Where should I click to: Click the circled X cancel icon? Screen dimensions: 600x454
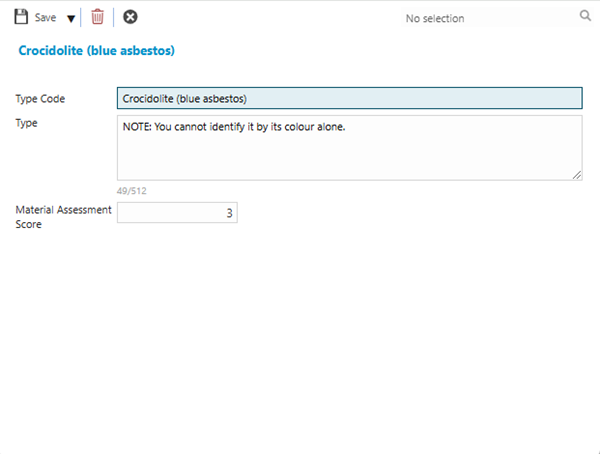pyautogui.click(x=130, y=17)
